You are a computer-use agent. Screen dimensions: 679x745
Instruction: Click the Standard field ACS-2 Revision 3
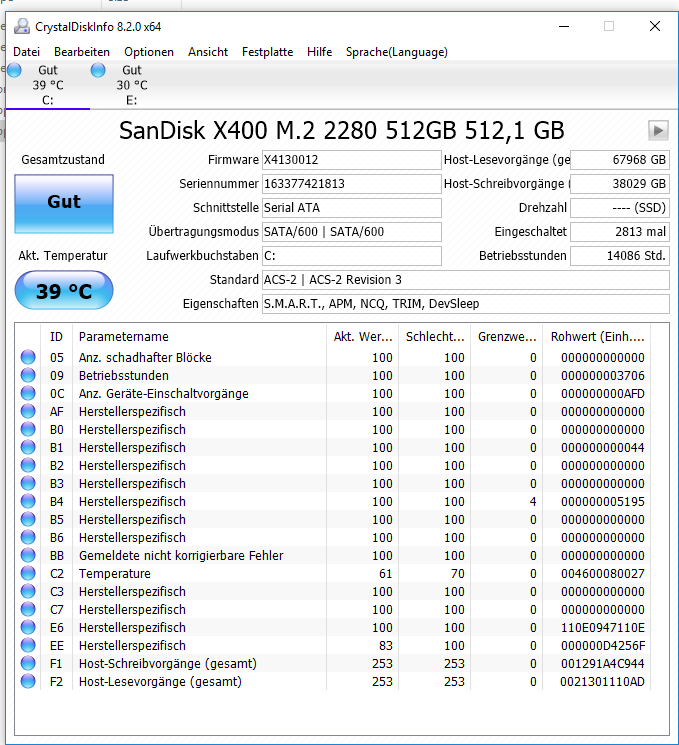(466, 280)
